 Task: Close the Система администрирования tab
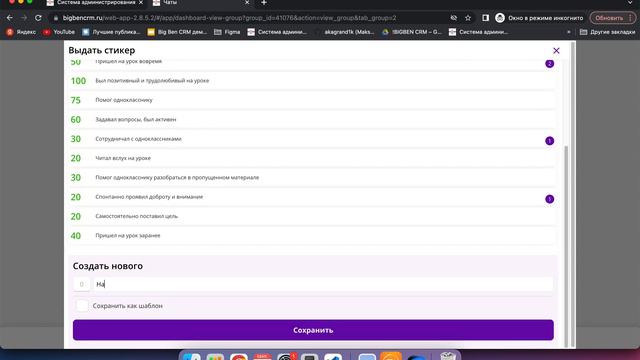(141, 2)
